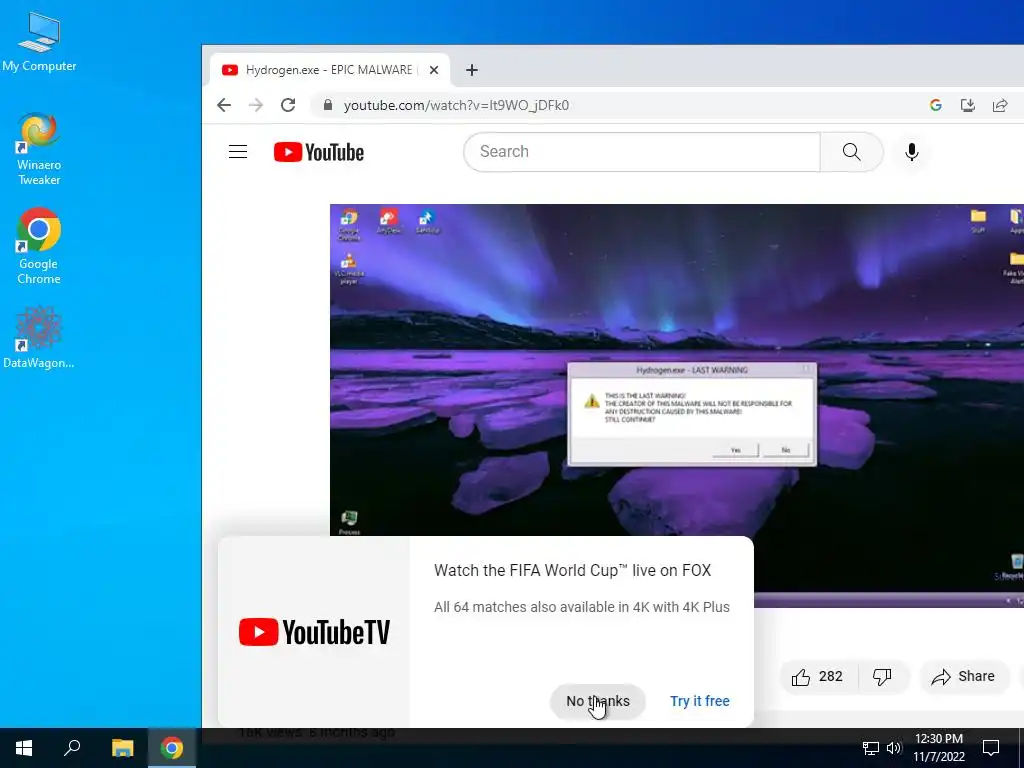The width and height of the screenshot is (1024, 768).
Task: Click Try it free link
Action: pyautogui.click(x=699, y=701)
